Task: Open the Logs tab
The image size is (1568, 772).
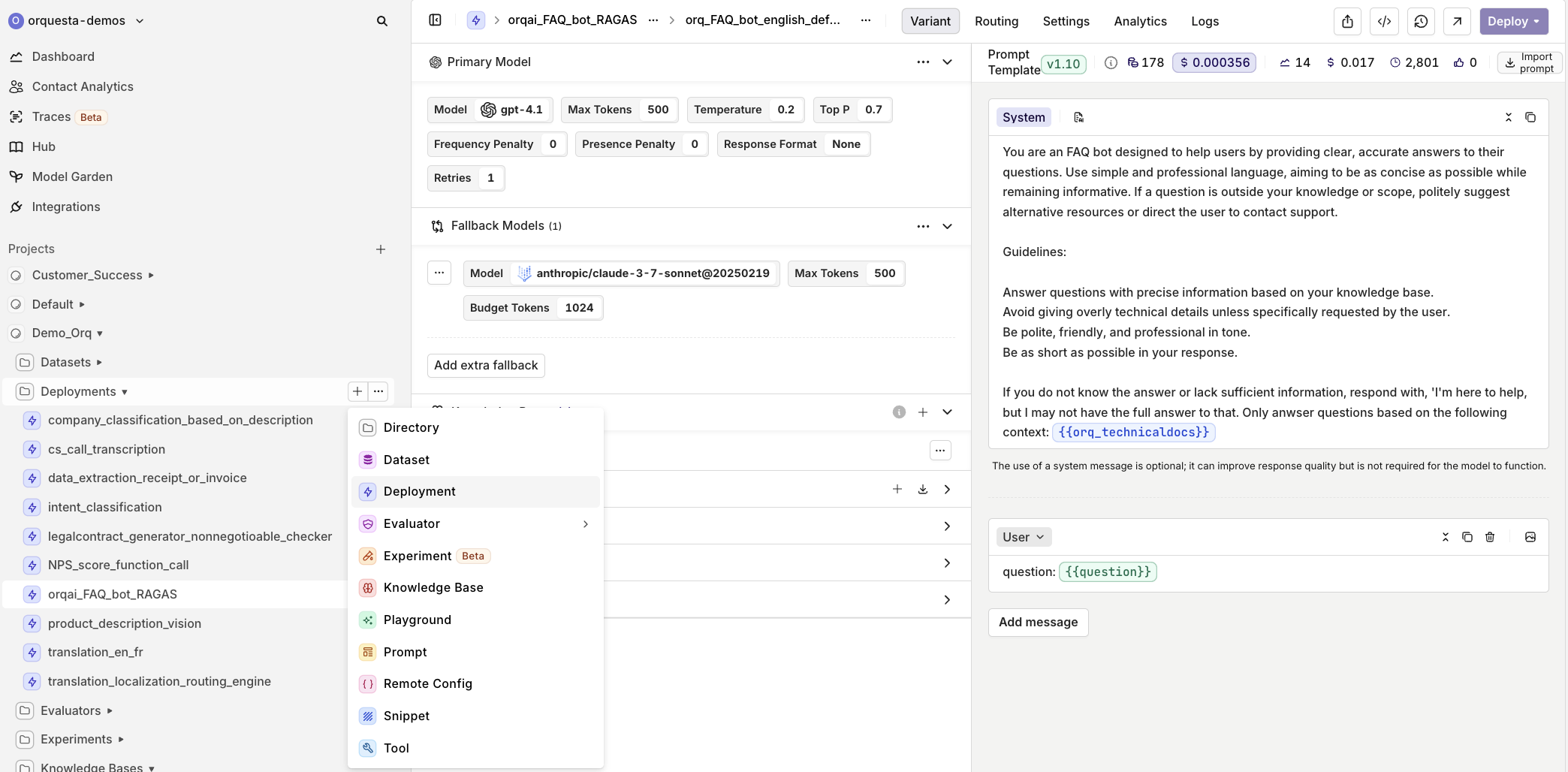Action: coord(1205,21)
